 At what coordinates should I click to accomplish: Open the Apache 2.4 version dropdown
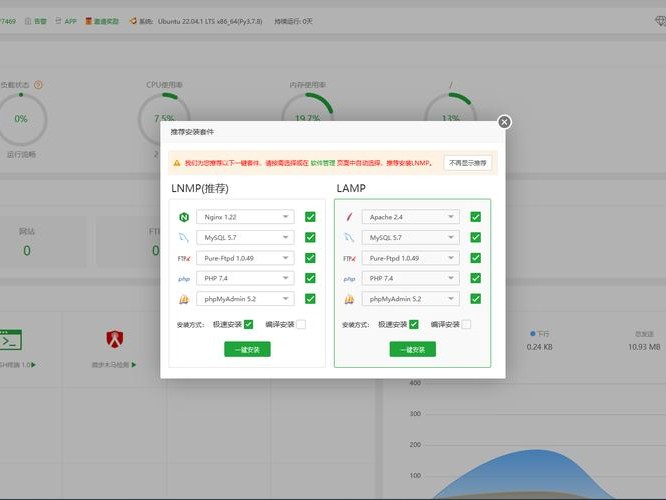point(411,217)
